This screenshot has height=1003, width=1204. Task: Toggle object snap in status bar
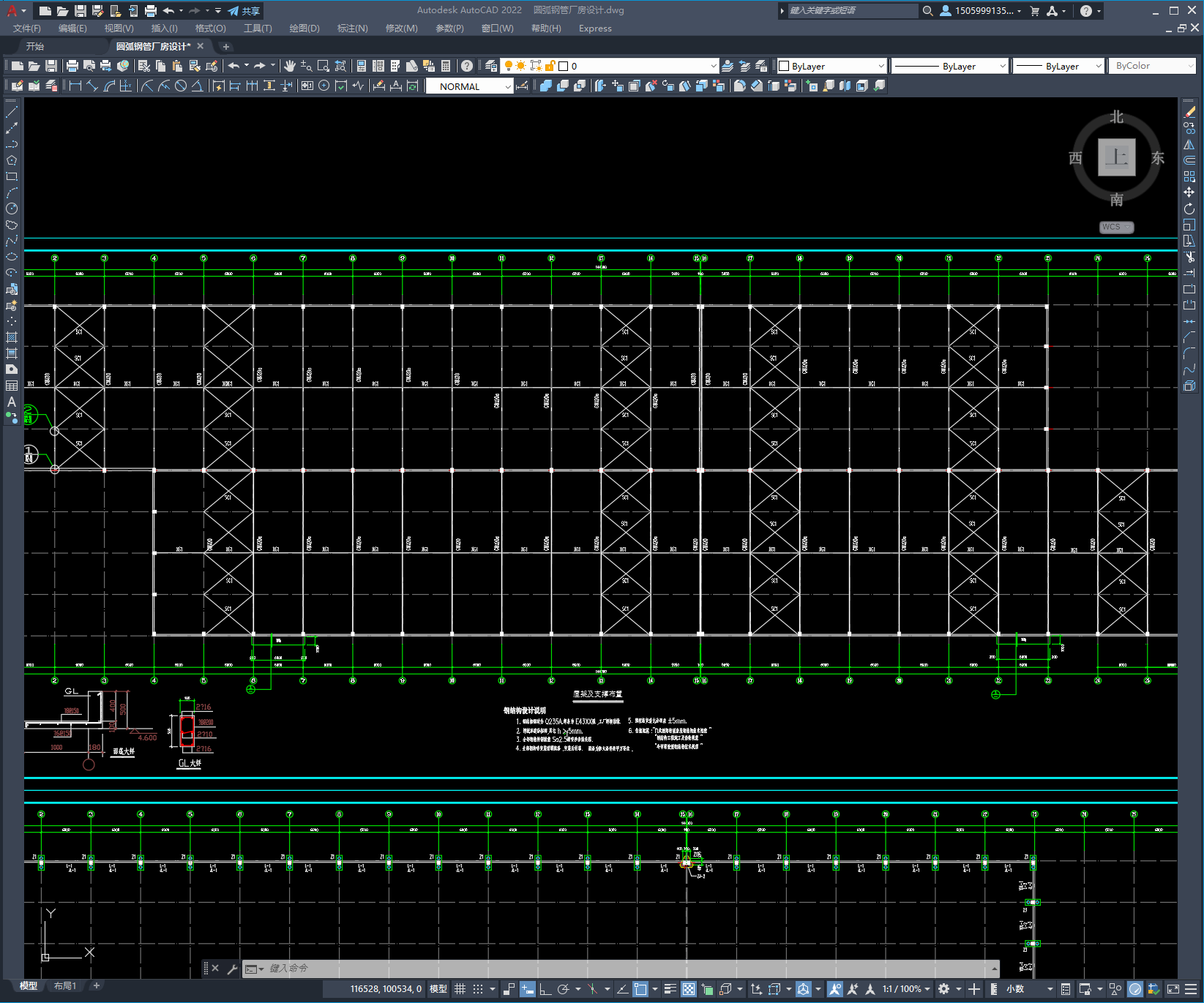[640, 989]
